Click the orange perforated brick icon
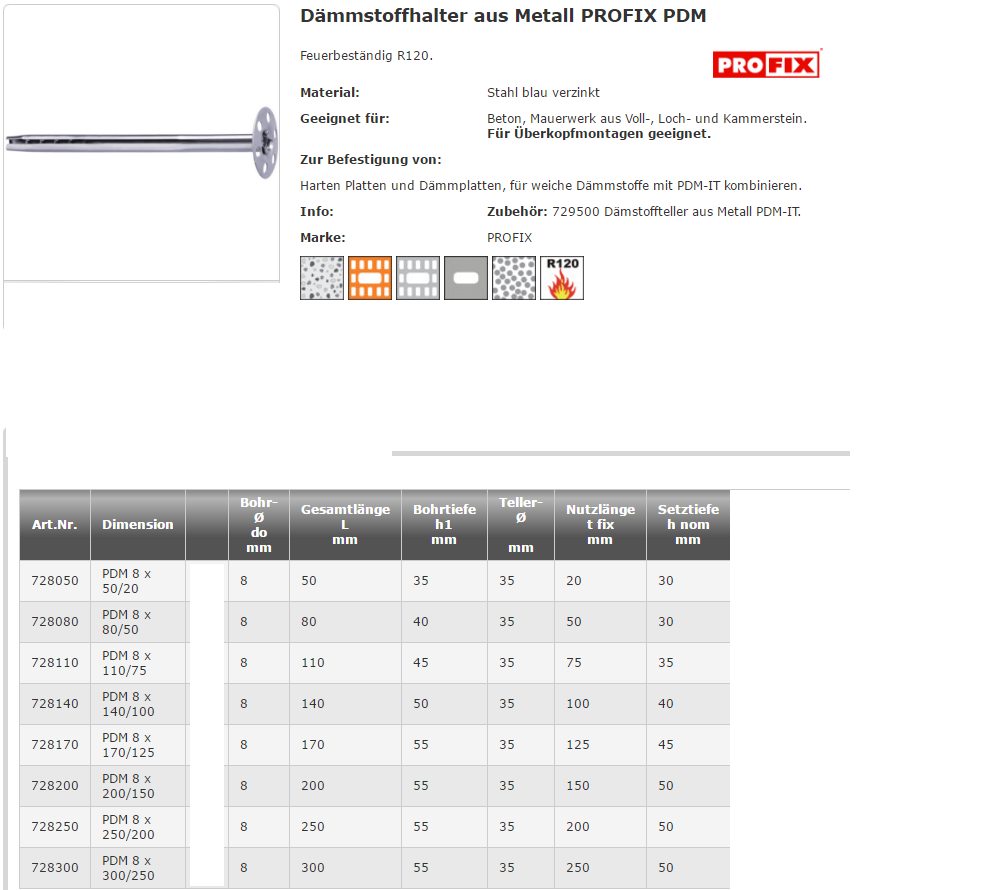 [x=370, y=278]
